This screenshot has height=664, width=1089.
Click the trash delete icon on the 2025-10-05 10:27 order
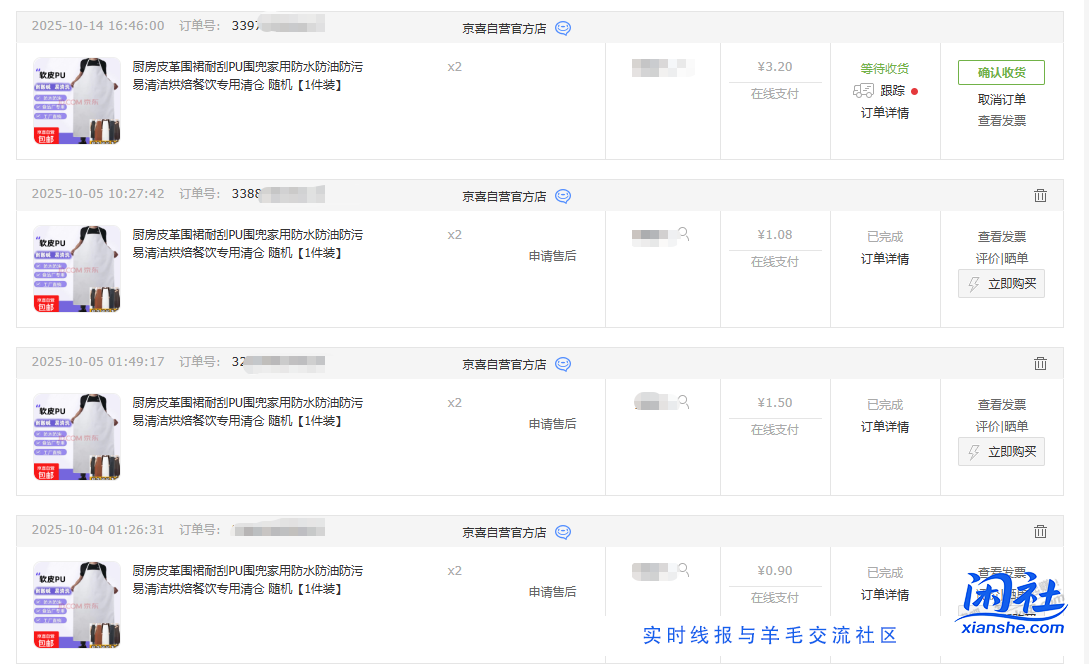click(1040, 195)
